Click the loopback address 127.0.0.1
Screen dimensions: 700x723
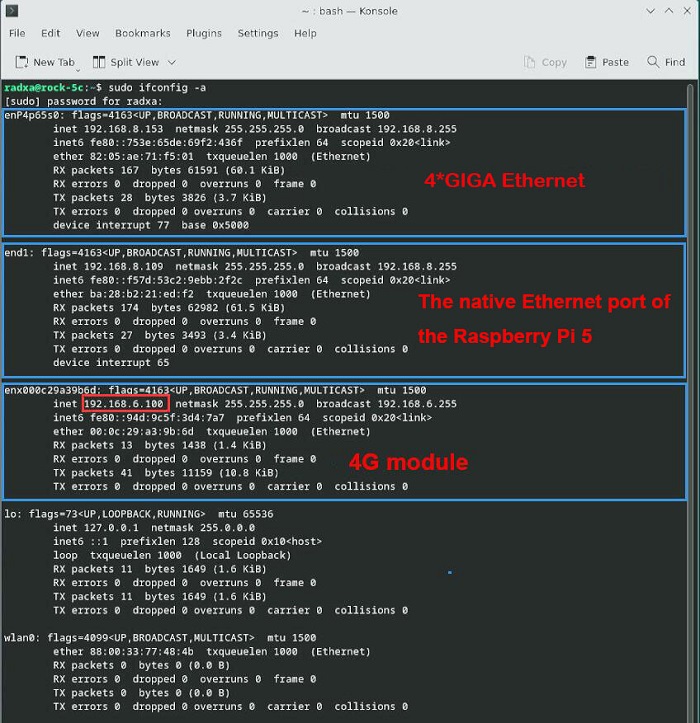(111, 527)
